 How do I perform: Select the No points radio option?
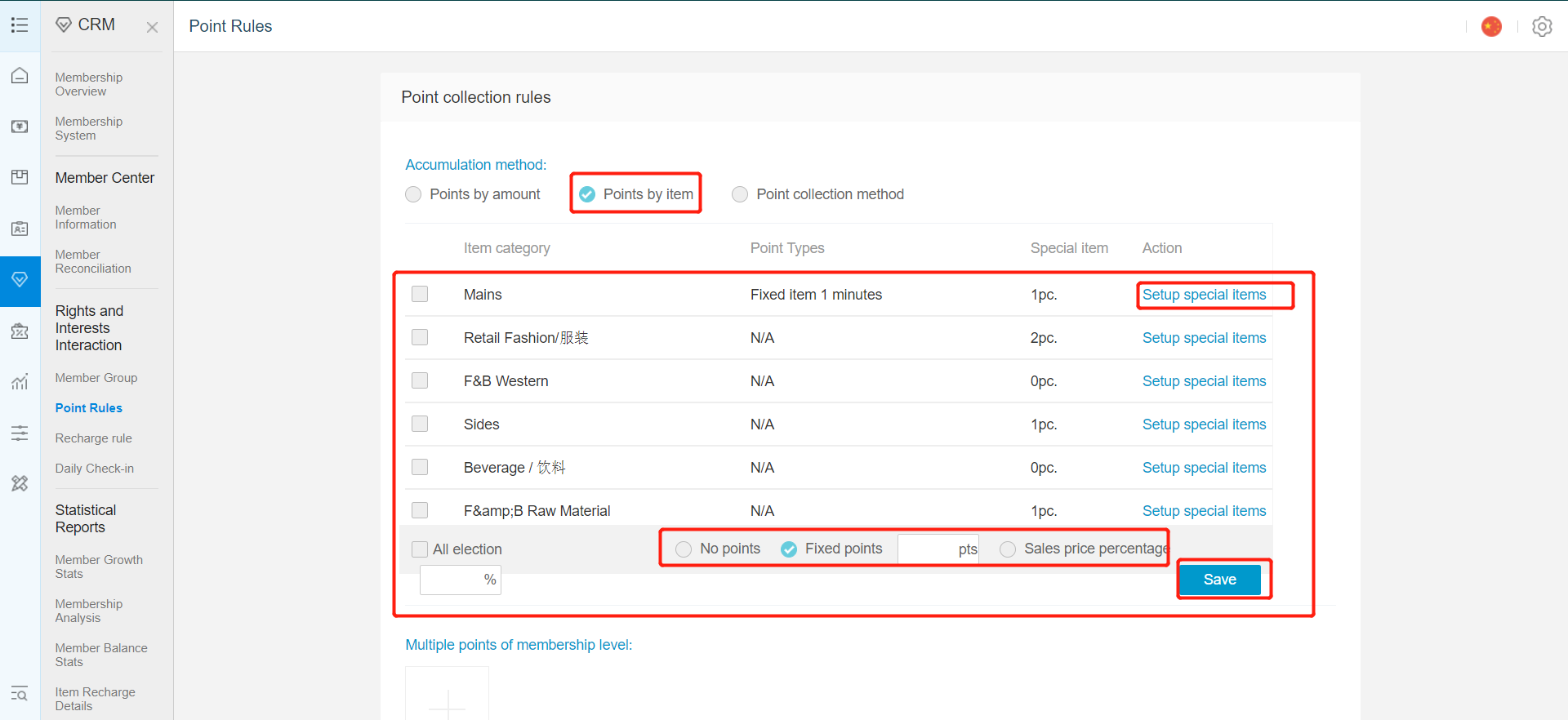[x=684, y=549]
